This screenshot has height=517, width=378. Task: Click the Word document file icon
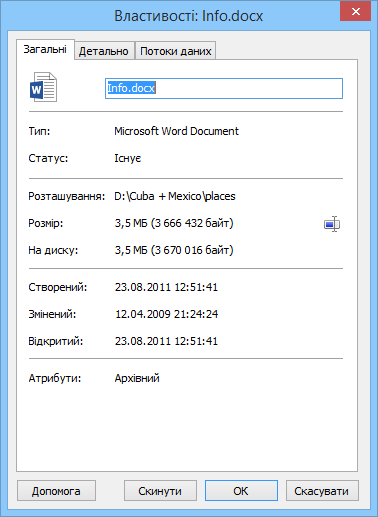[43, 87]
